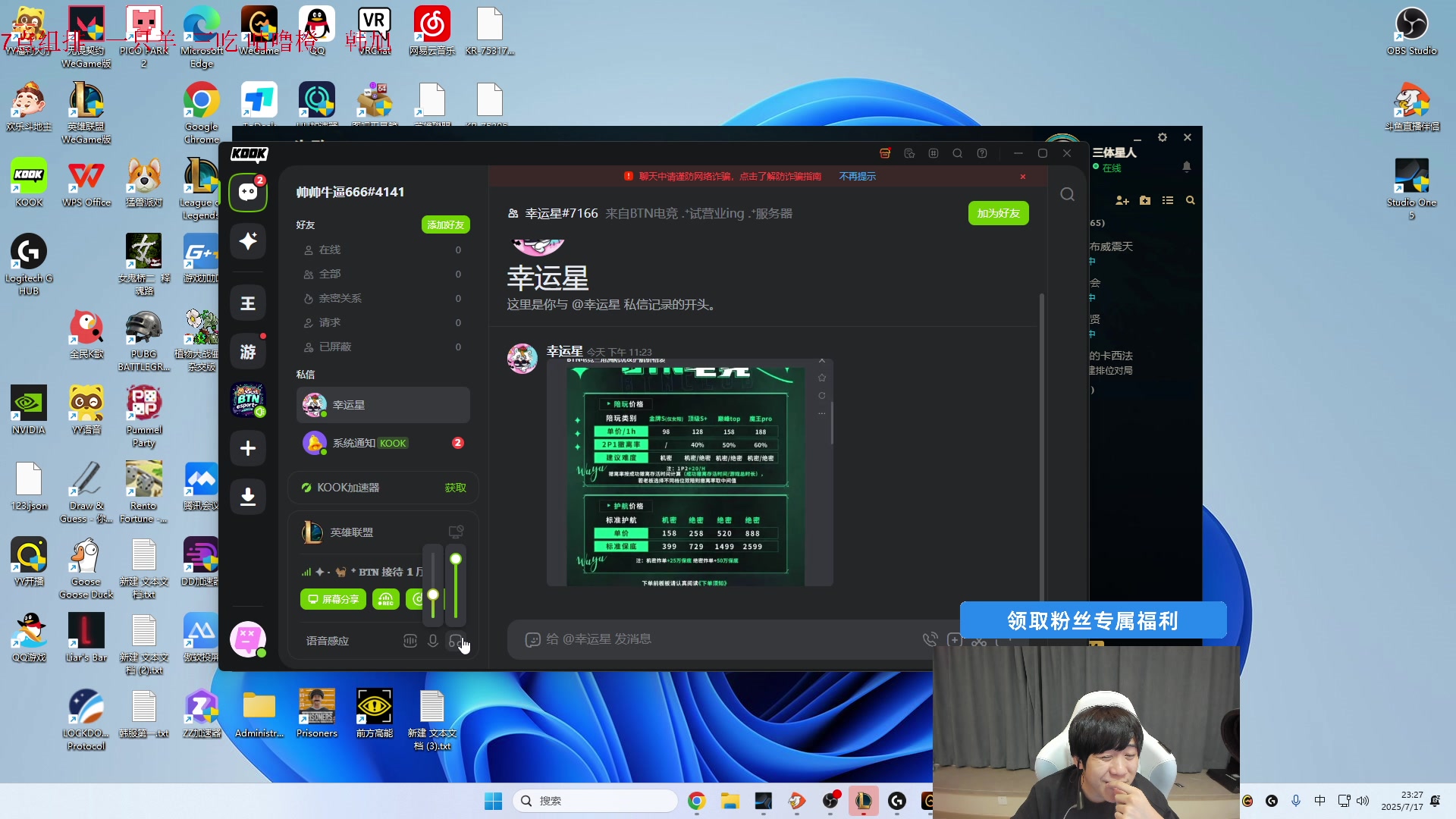Toggle microphone mute in voice panel
Viewport: 1456px width, 819px height.
click(433, 641)
